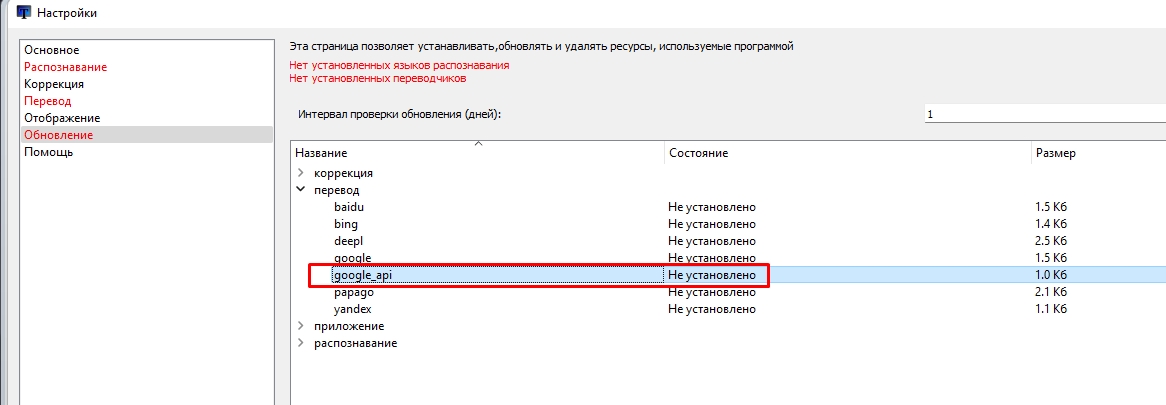This screenshot has height=405, width=1166.
Task: Click the распознавание group label
Action: point(355,343)
